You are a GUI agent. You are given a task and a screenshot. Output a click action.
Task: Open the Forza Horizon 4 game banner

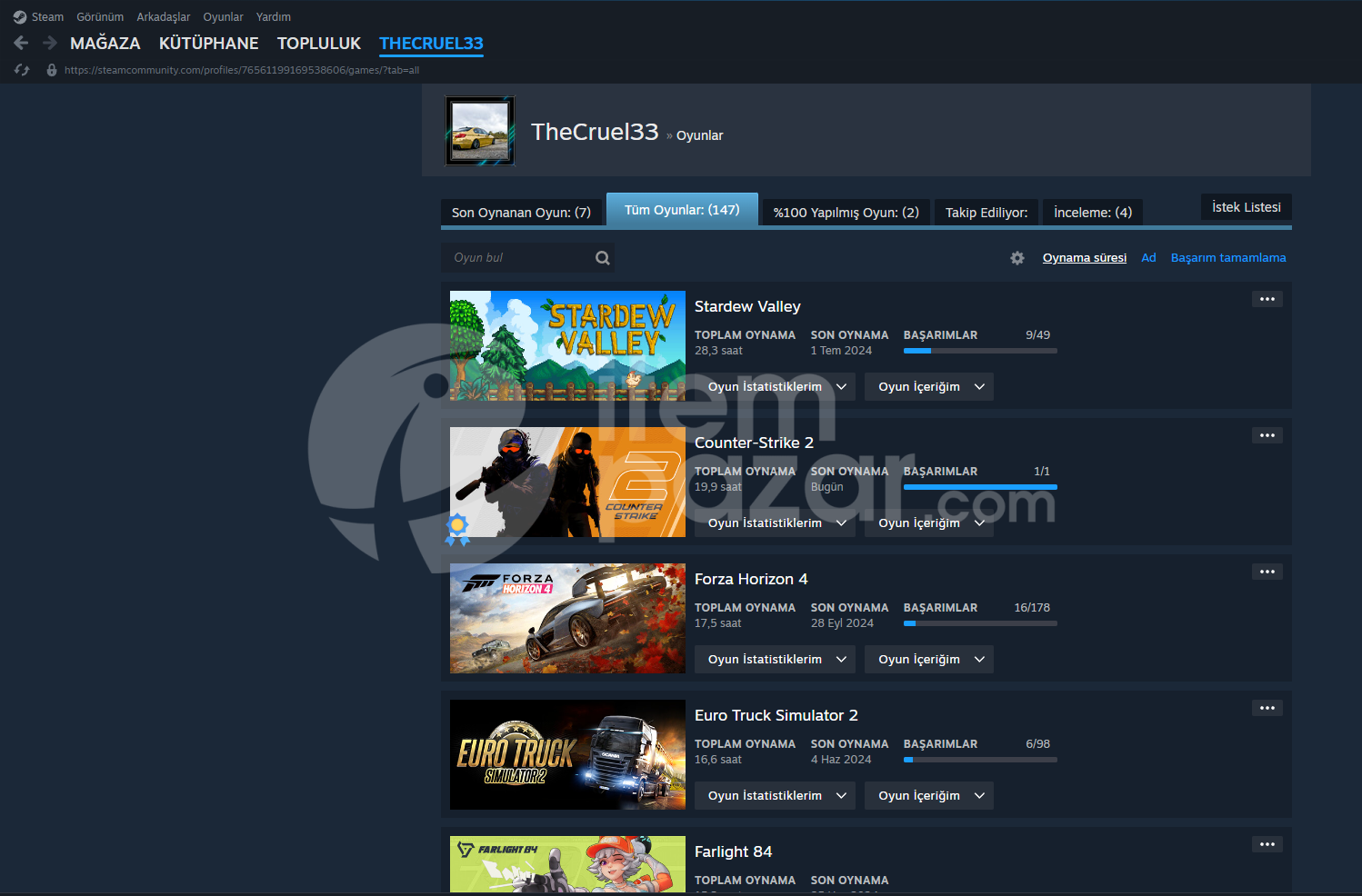pos(567,619)
